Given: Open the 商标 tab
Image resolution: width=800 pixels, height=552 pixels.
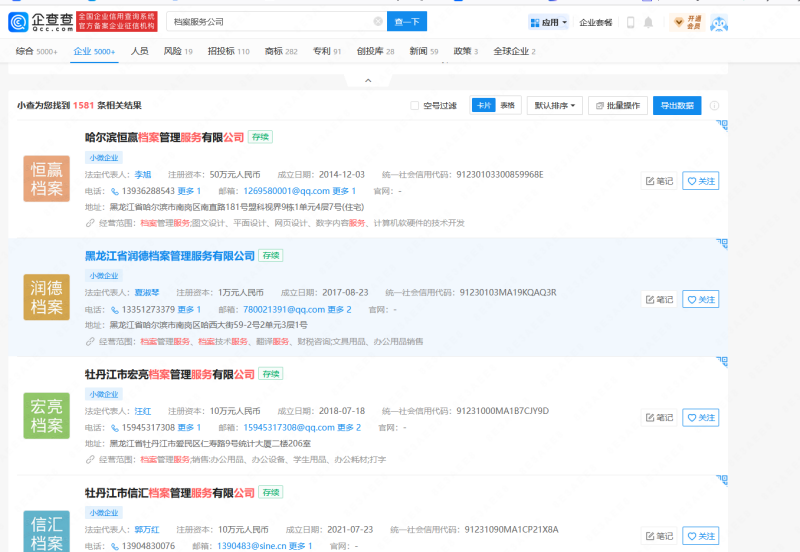Looking at the screenshot, I should (x=281, y=51).
